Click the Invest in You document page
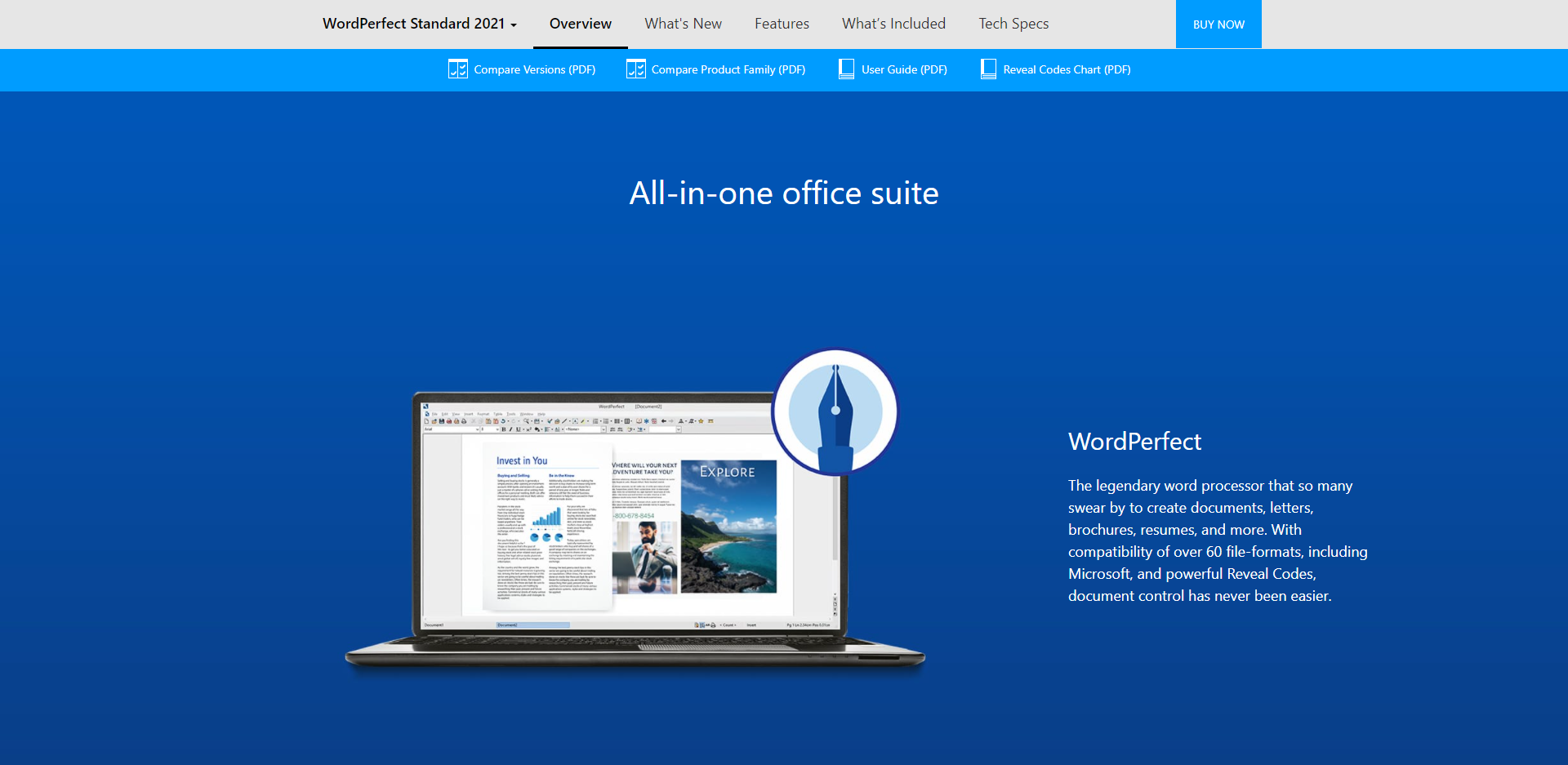Screen dimensions: 1568x765 coord(547,528)
